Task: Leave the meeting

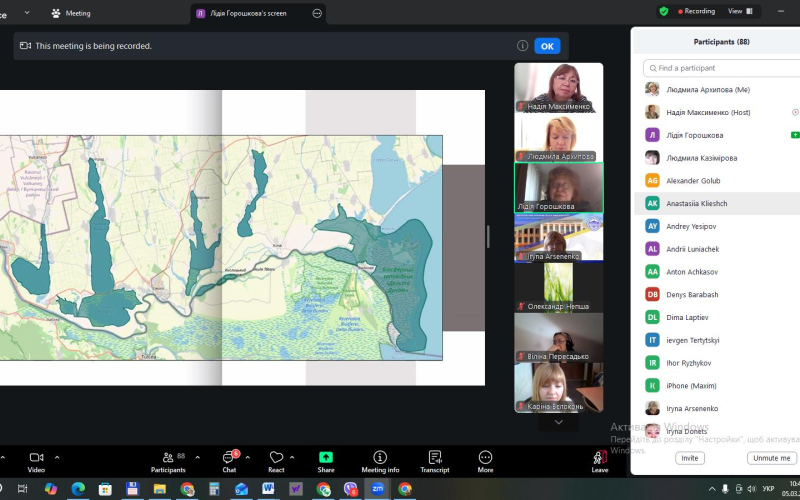Action: 599,459
